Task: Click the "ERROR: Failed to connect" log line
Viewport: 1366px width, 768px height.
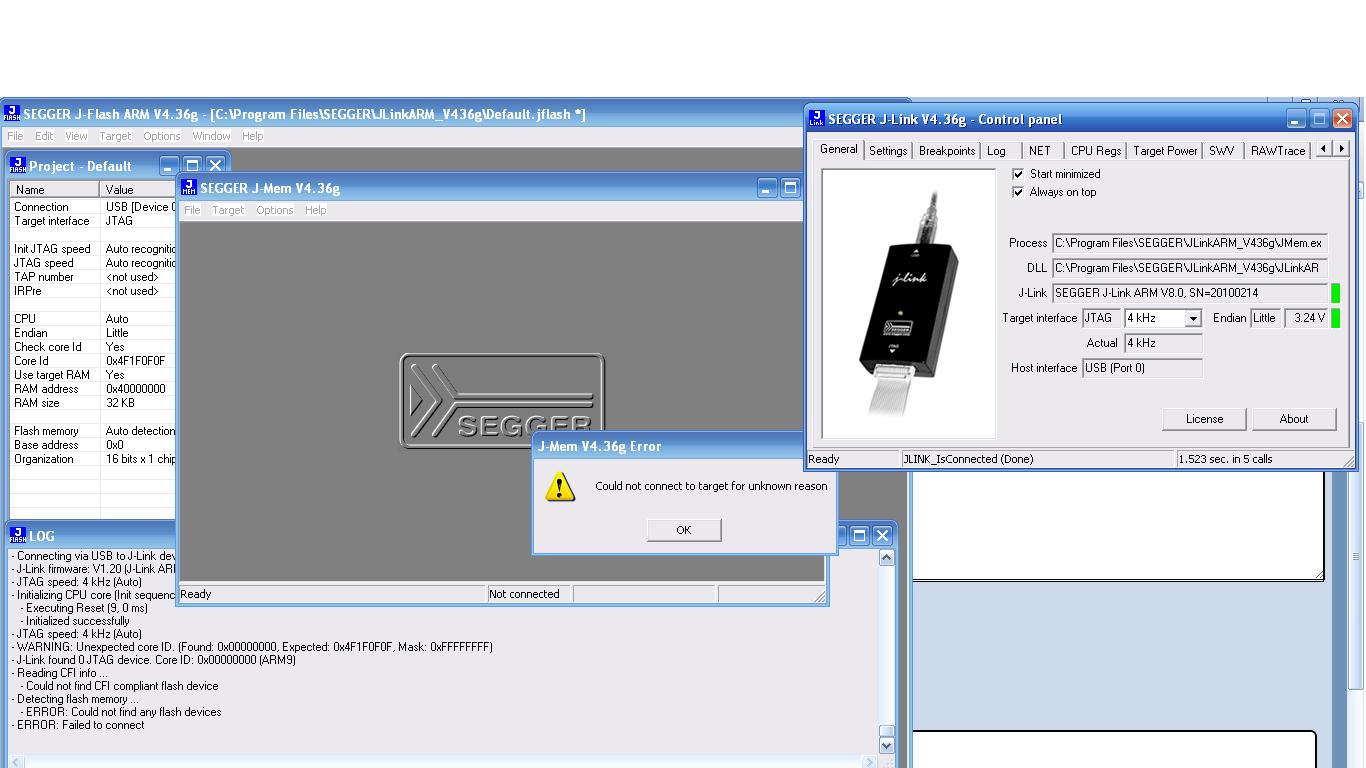Action: pos(78,725)
